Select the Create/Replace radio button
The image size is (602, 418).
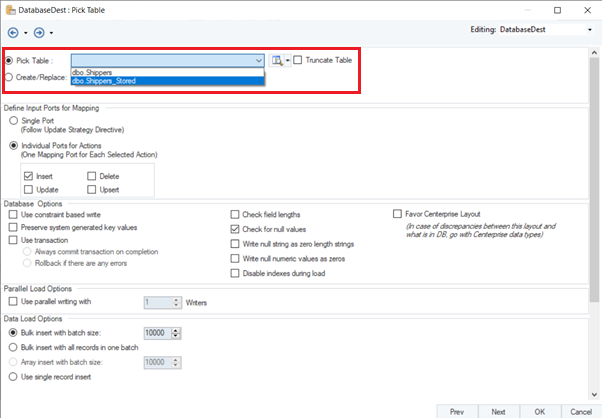point(10,76)
